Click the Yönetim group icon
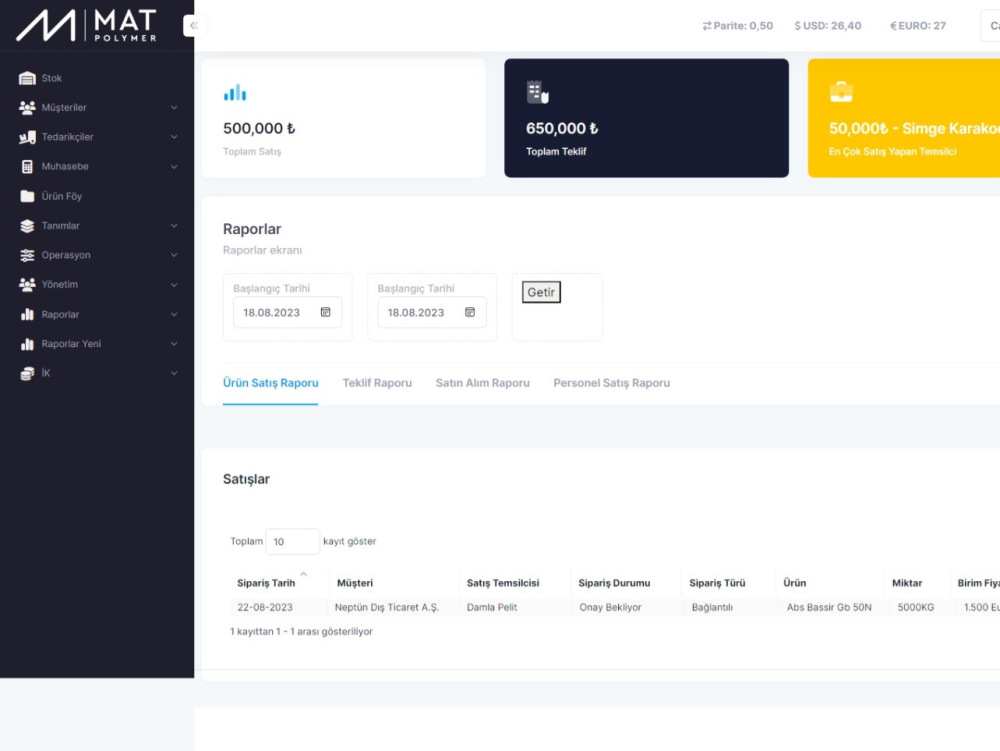The height and width of the screenshot is (751, 1000). pyautogui.click(x=27, y=284)
